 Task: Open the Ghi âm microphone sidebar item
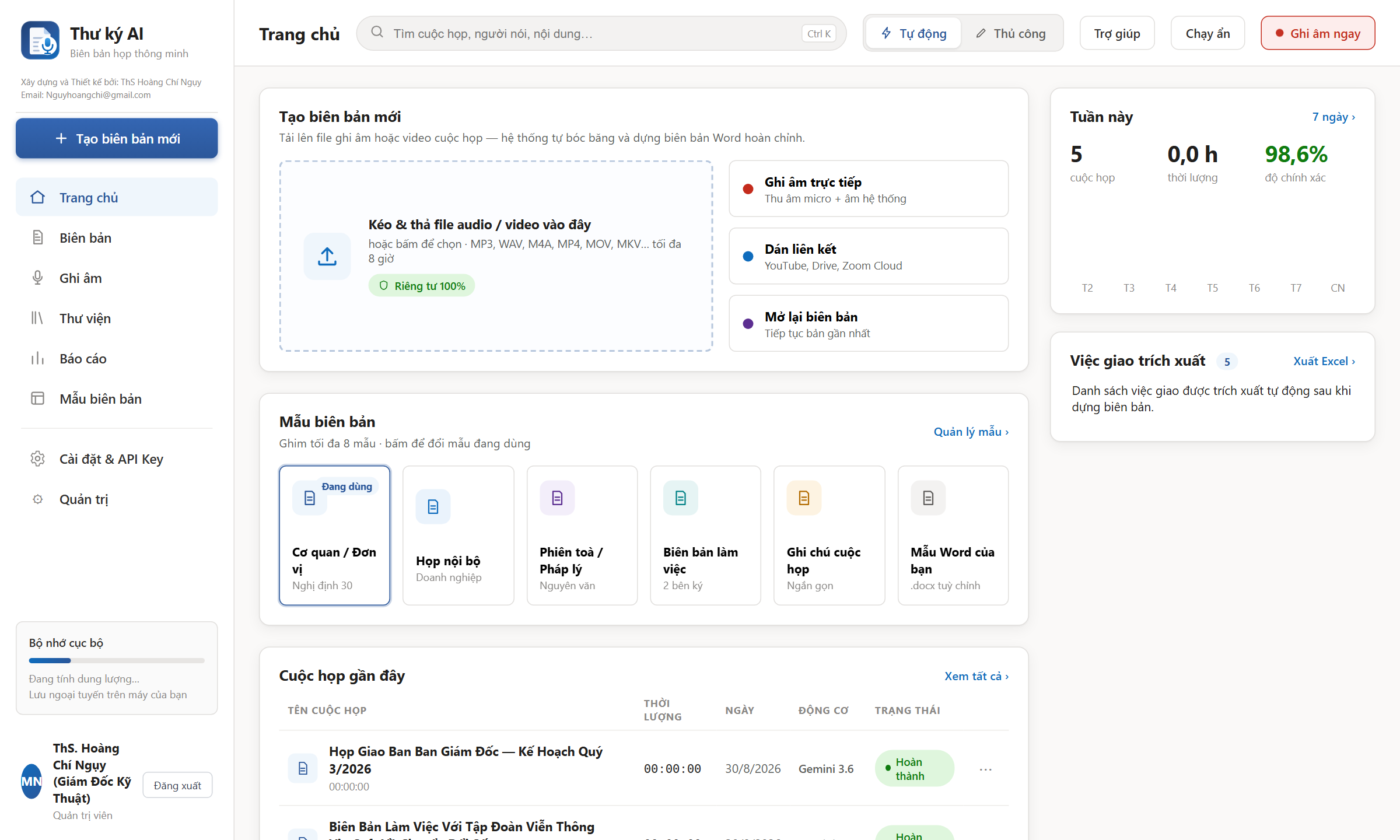click(x=117, y=278)
